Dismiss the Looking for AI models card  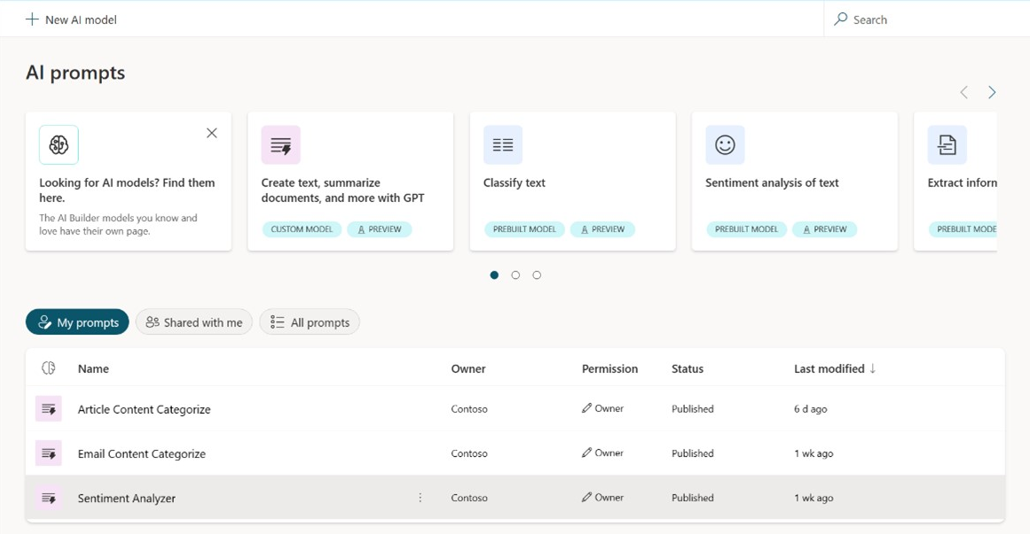(212, 133)
